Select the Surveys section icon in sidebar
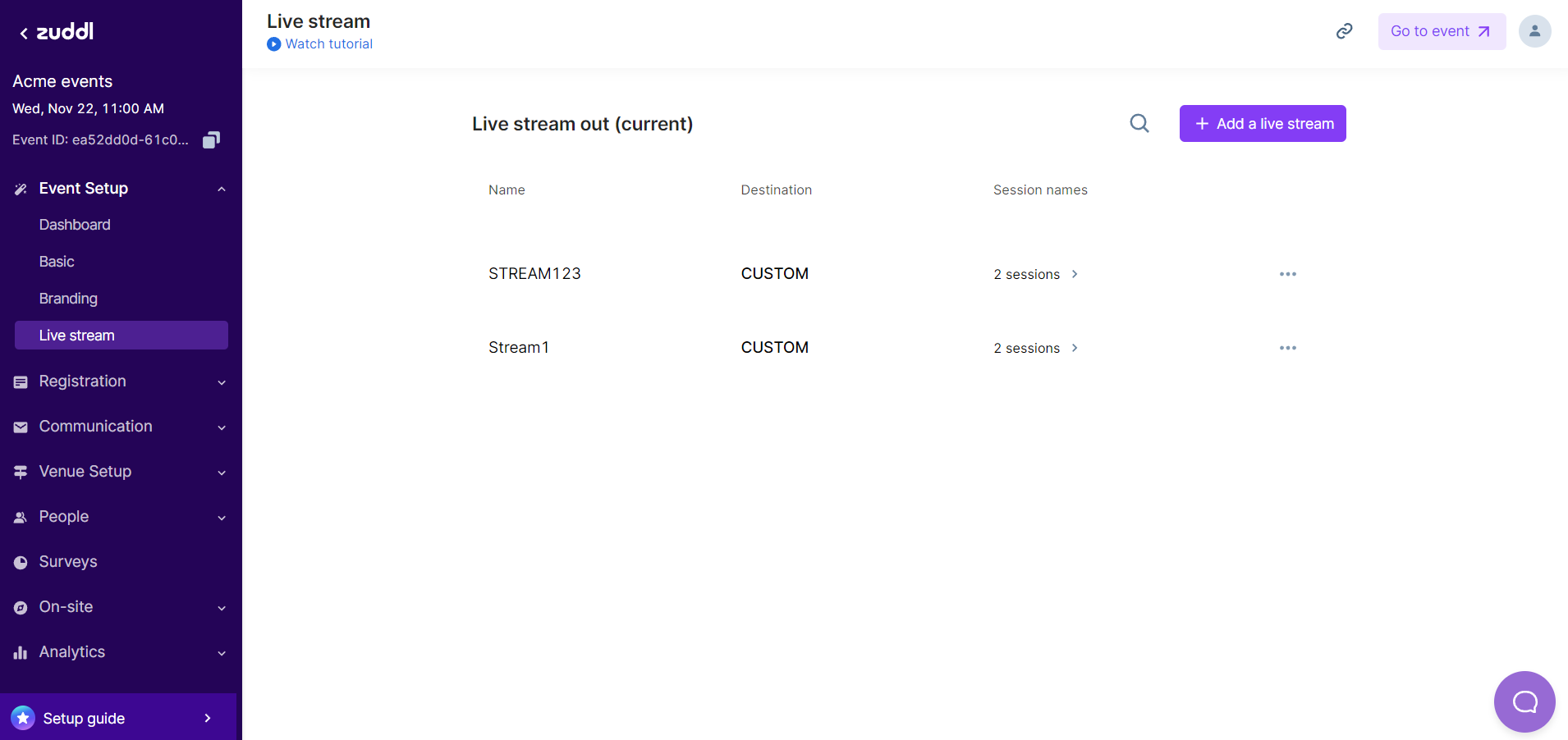The width and height of the screenshot is (1568, 740). pyautogui.click(x=20, y=562)
